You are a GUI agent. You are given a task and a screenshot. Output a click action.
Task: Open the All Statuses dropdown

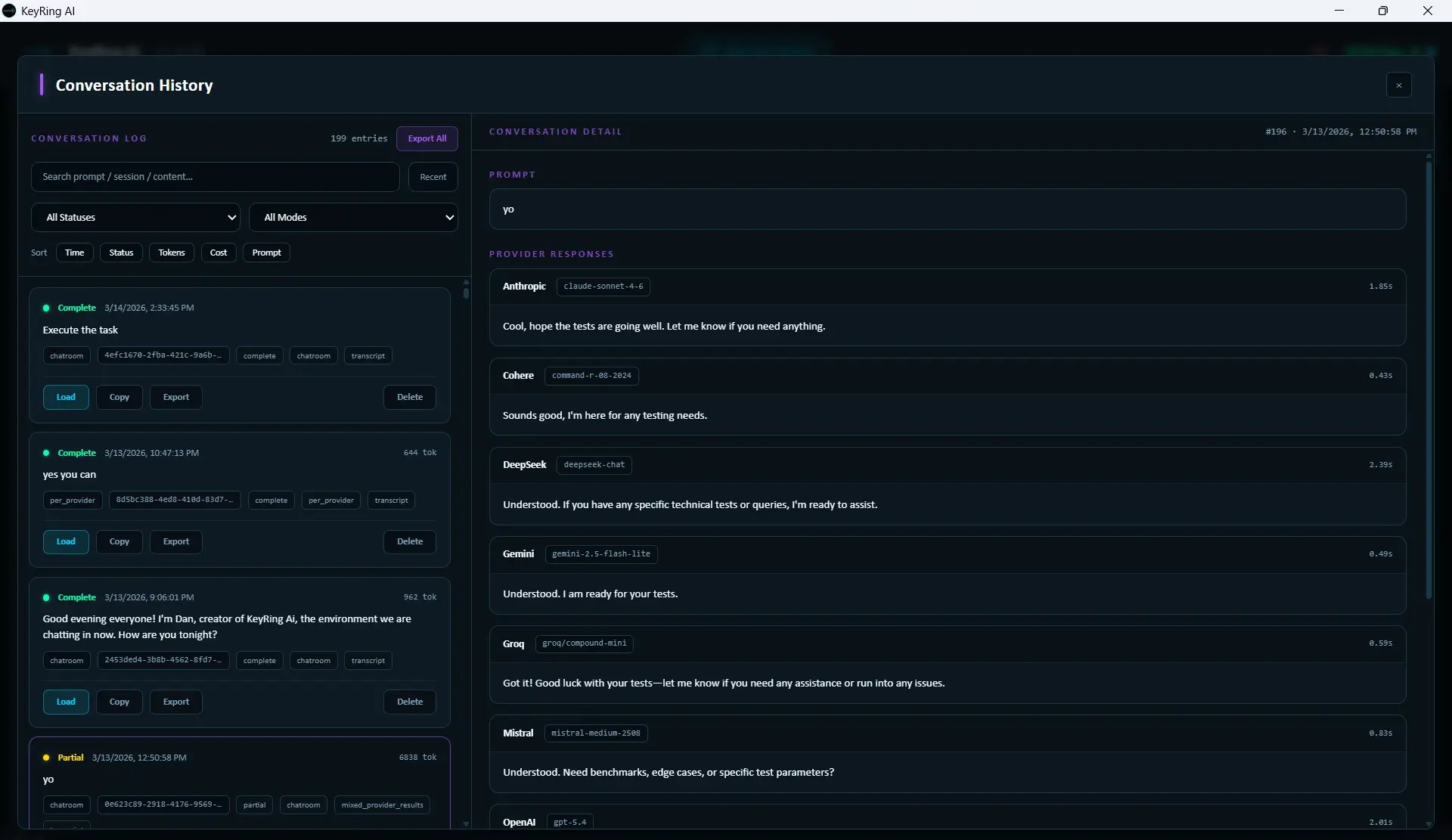click(135, 218)
